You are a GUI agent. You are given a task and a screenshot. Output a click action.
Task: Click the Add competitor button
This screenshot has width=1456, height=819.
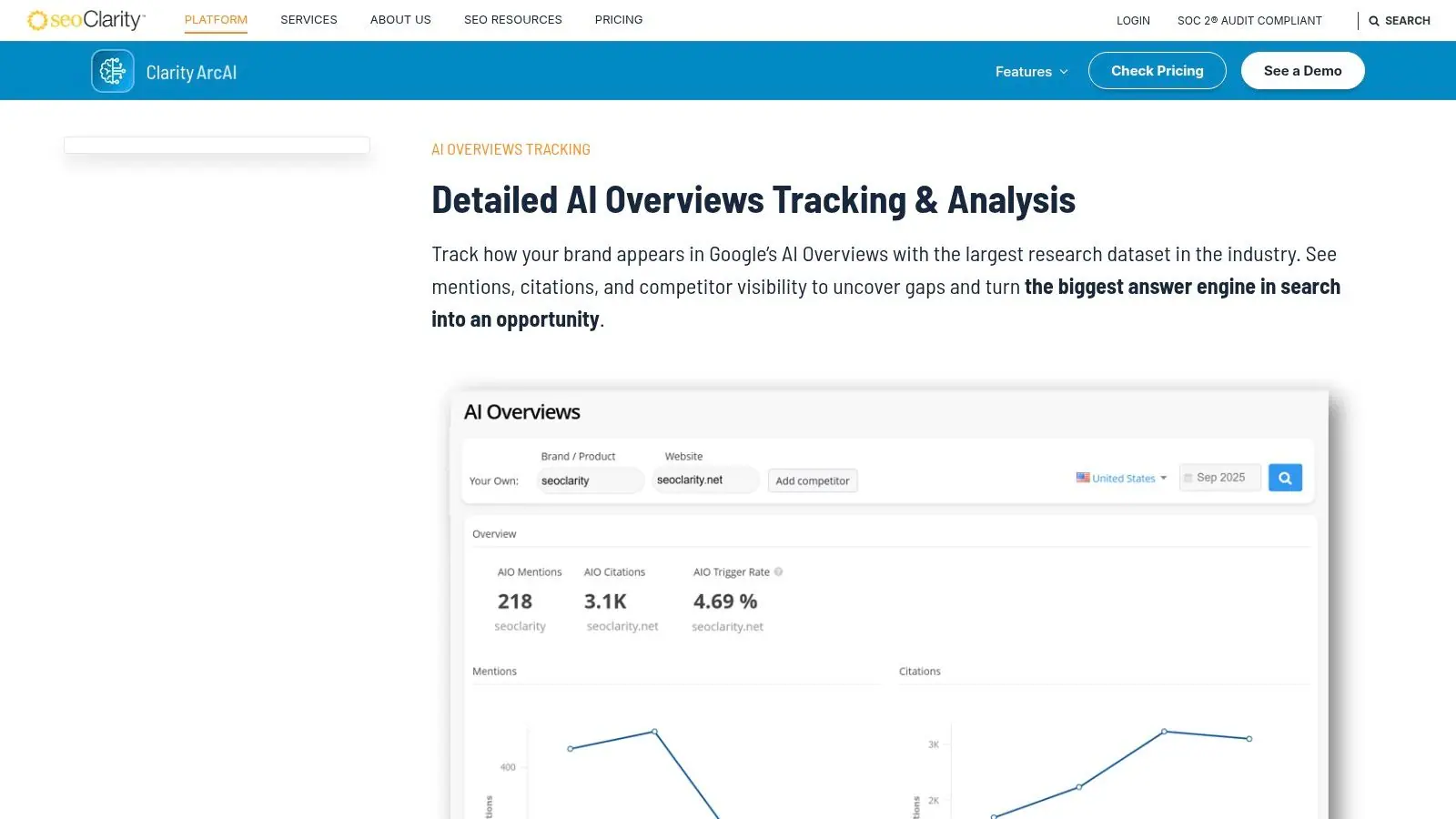tap(813, 480)
